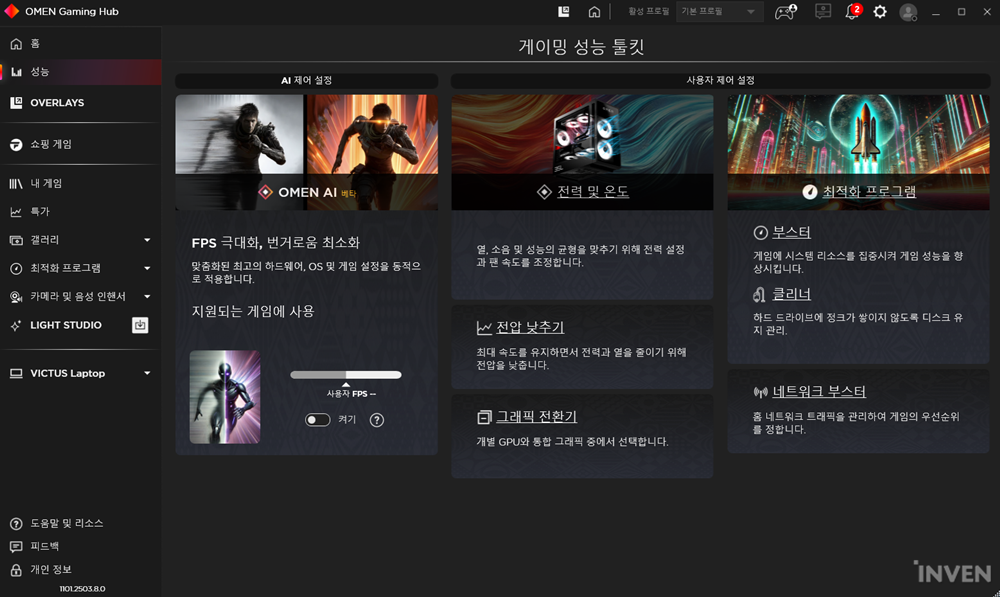Select 성능 in the sidebar
The width and height of the screenshot is (1000, 597).
[80, 71]
